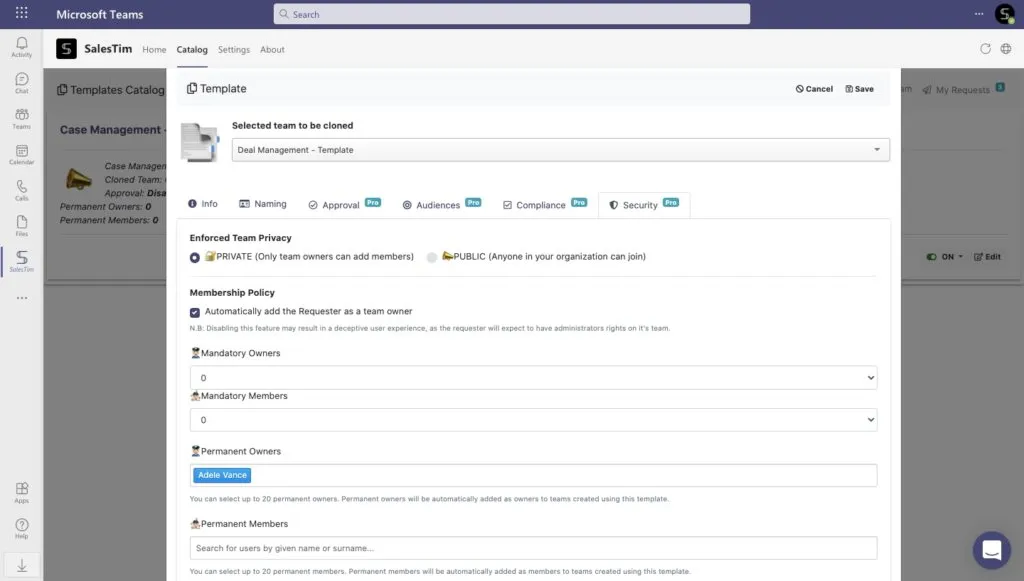Click the Teams Search bar

tap(511, 14)
